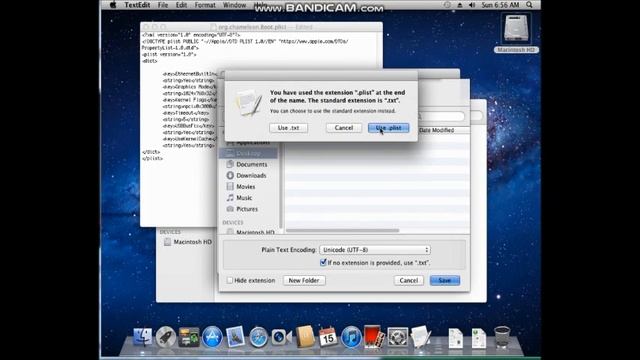Screen dimensions: 640x360
Task: Launch the App Store from Dock
Action: pos(212,337)
